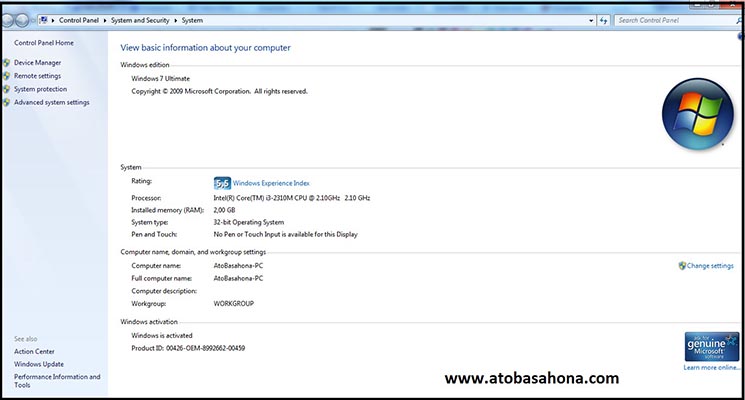Click in the Search Control Panel field

click(675, 20)
